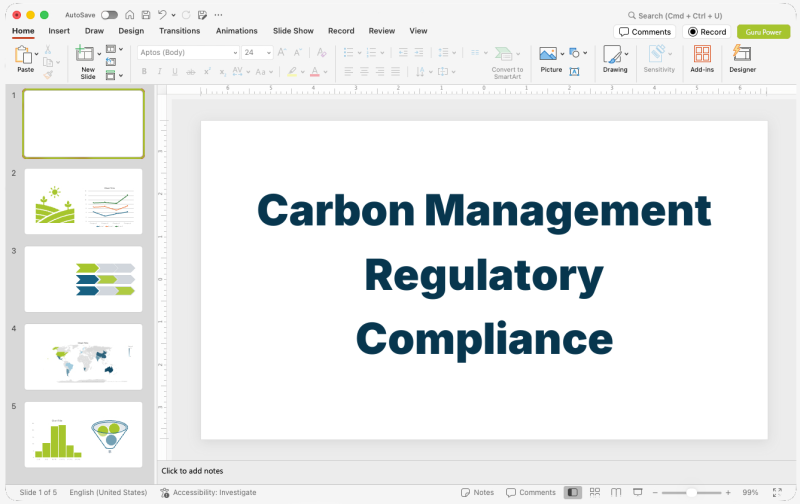Click the Record button at top right
The image size is (800, 504).
(707, 32)
